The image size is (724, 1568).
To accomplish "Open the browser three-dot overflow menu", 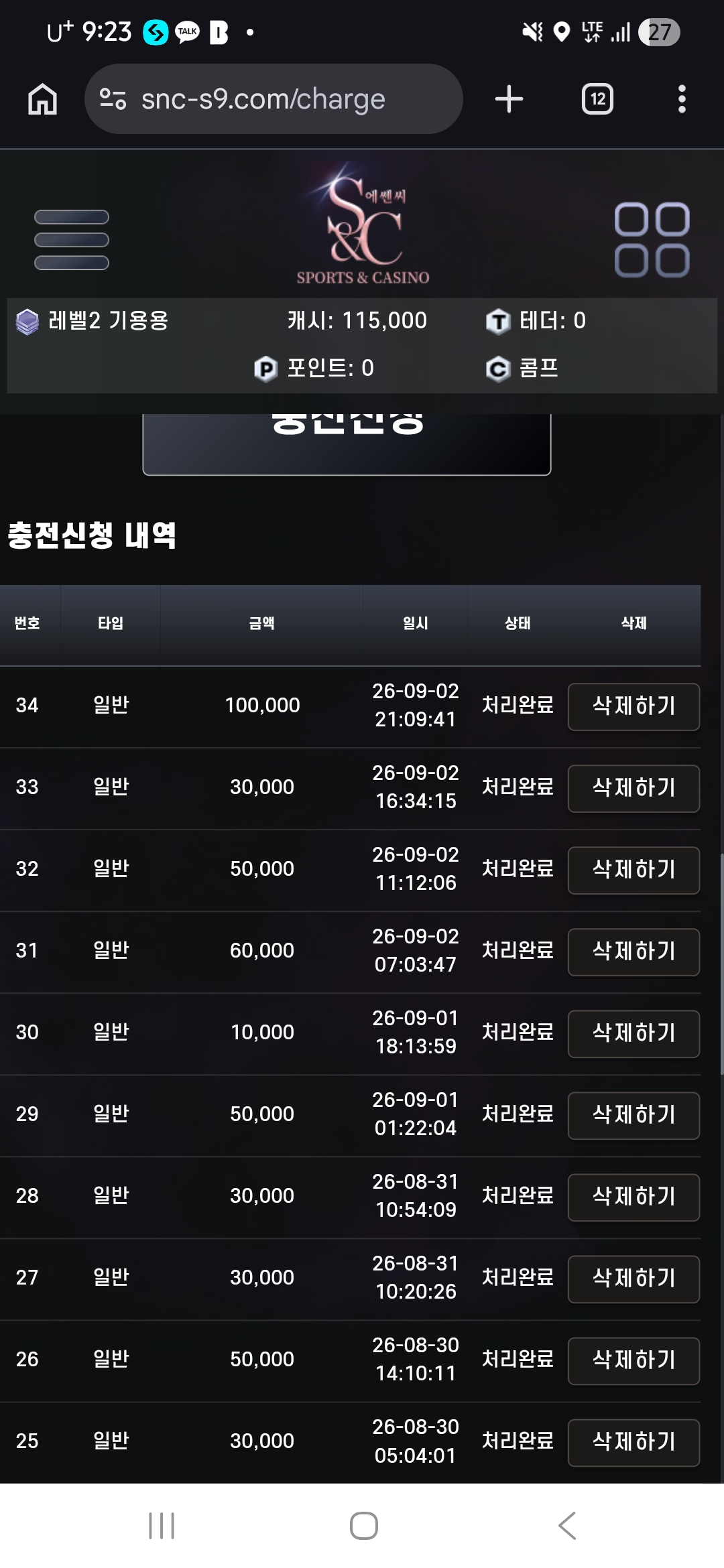I will [x=682, y=99].
